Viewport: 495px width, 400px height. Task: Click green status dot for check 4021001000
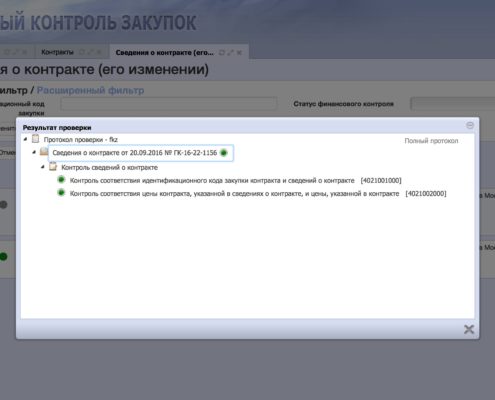tap(61, 180)
